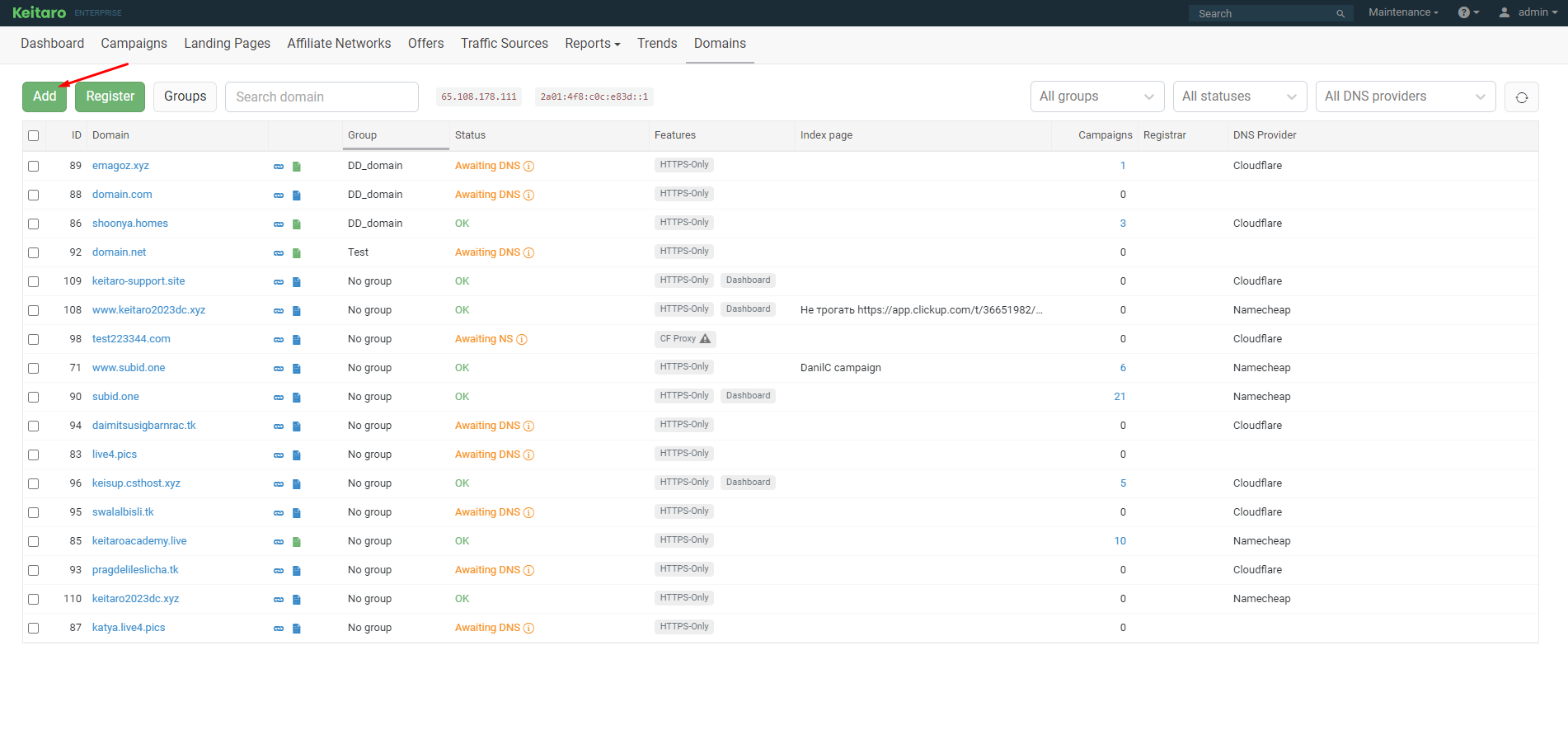This screenshot has height=735, width=1568.
Task: Click the Groups button
Action: click(x=185, y=97)
